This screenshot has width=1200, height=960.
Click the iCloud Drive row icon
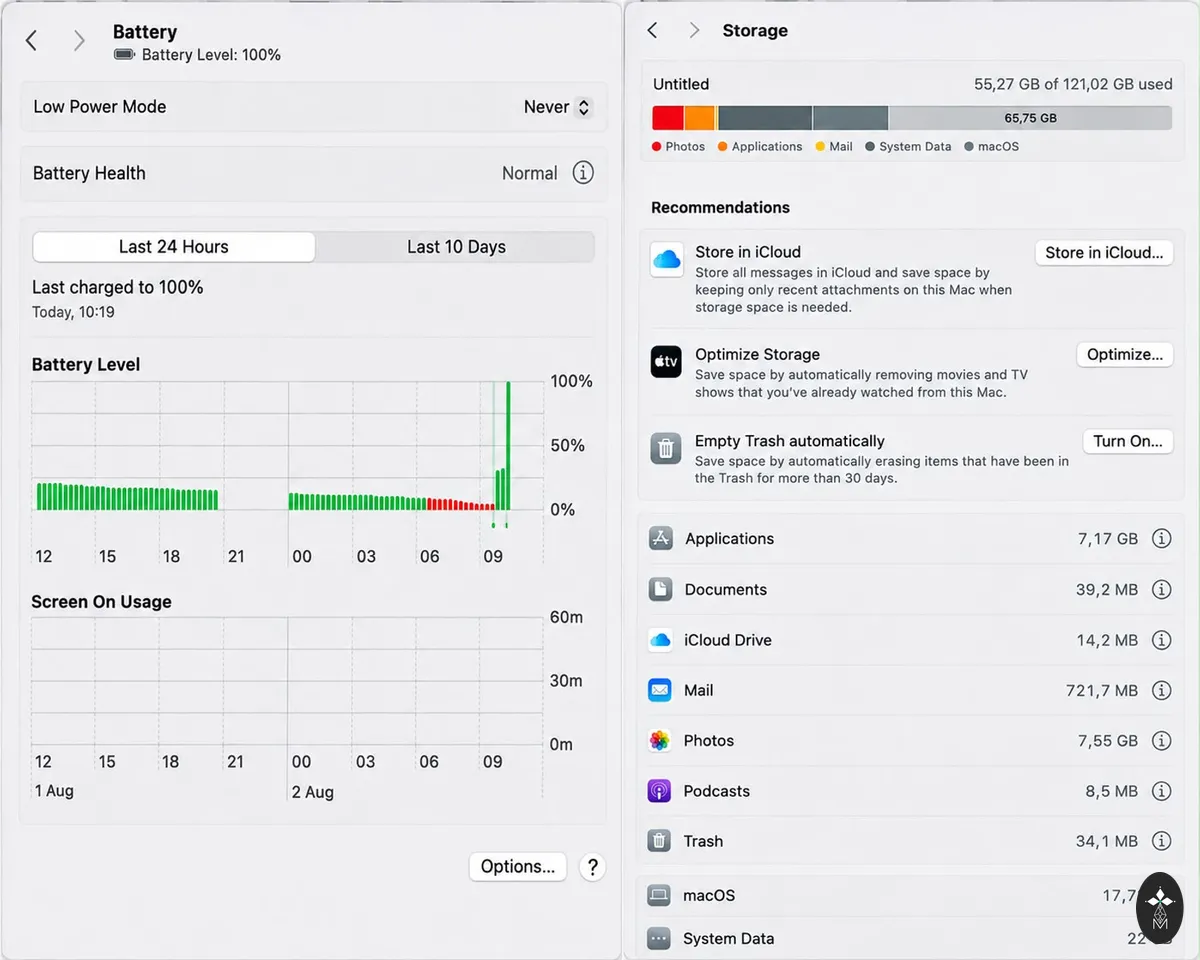[x=660, y=640]
